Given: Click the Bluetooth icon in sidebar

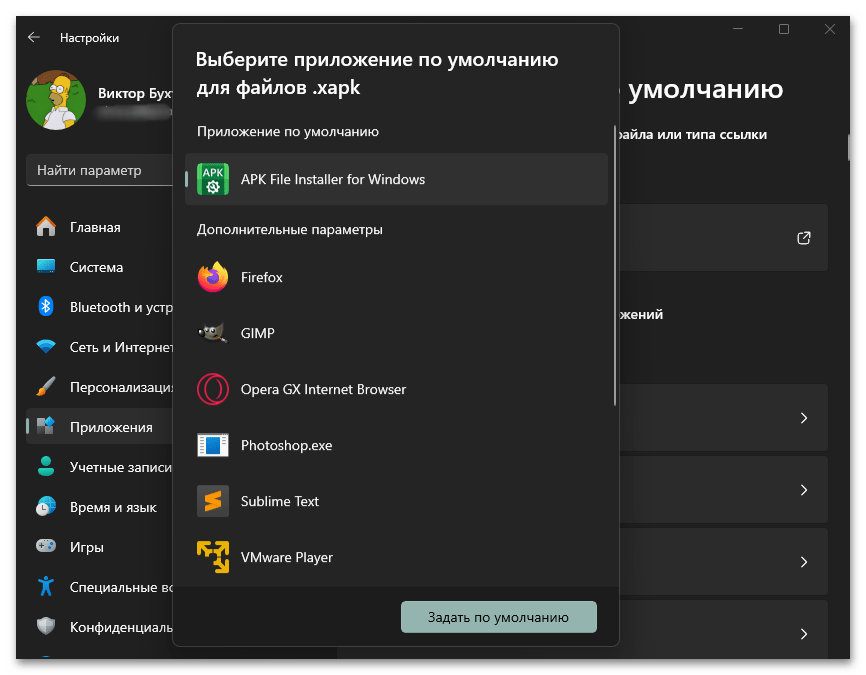Looking at the screenshot, I should [x=46, y=306].
